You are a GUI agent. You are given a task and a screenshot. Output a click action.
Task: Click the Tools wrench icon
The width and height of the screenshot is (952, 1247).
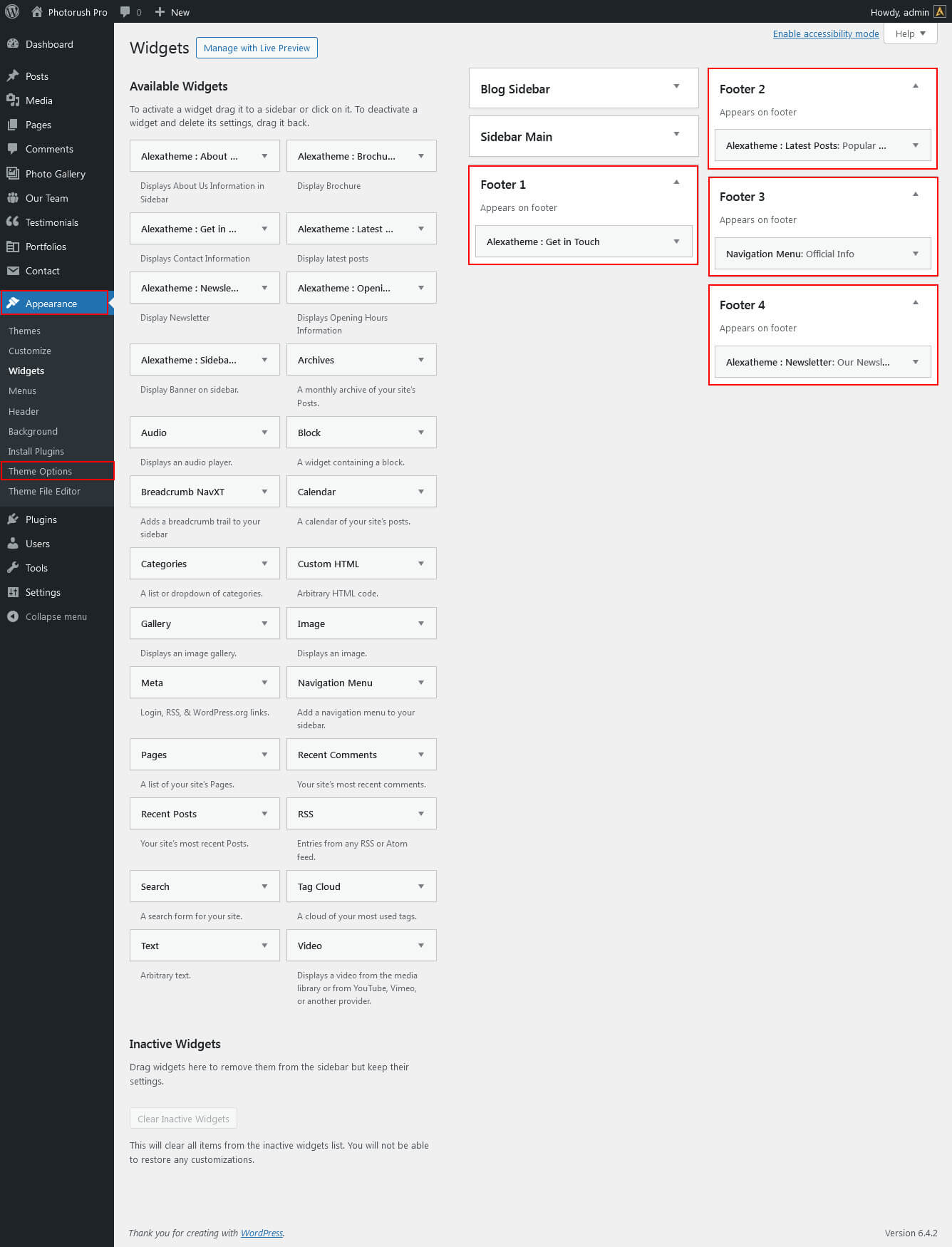tap(13, 567)
